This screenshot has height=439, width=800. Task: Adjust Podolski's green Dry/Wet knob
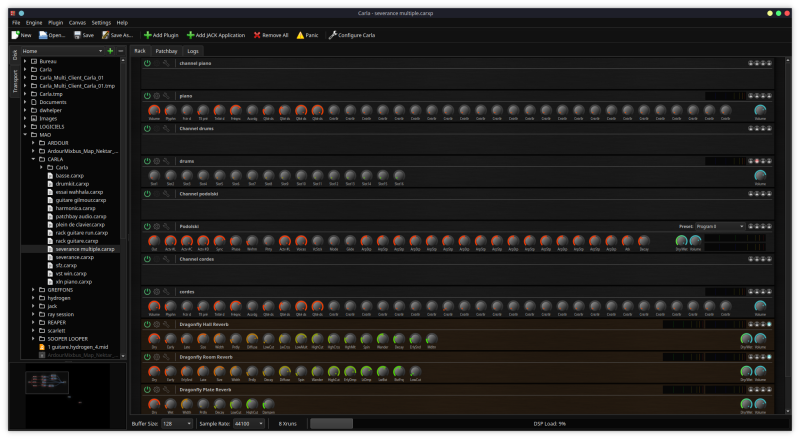tap(681, 240)
